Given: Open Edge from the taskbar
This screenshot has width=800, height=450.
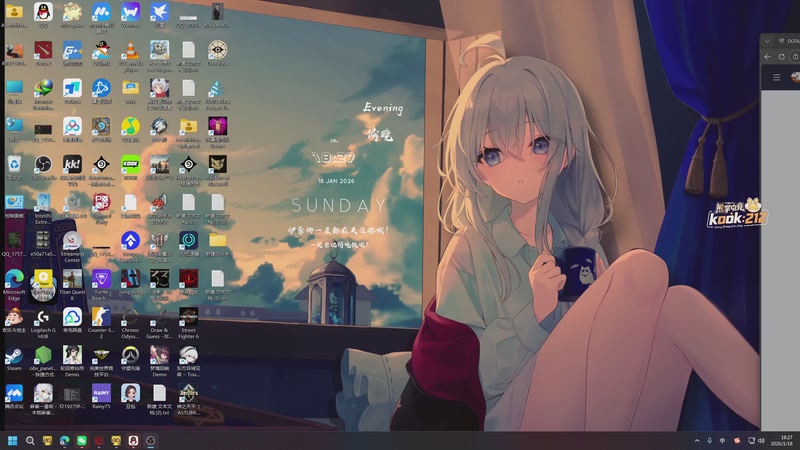Looking at the screenshot, I should click(x=65, y=440).
